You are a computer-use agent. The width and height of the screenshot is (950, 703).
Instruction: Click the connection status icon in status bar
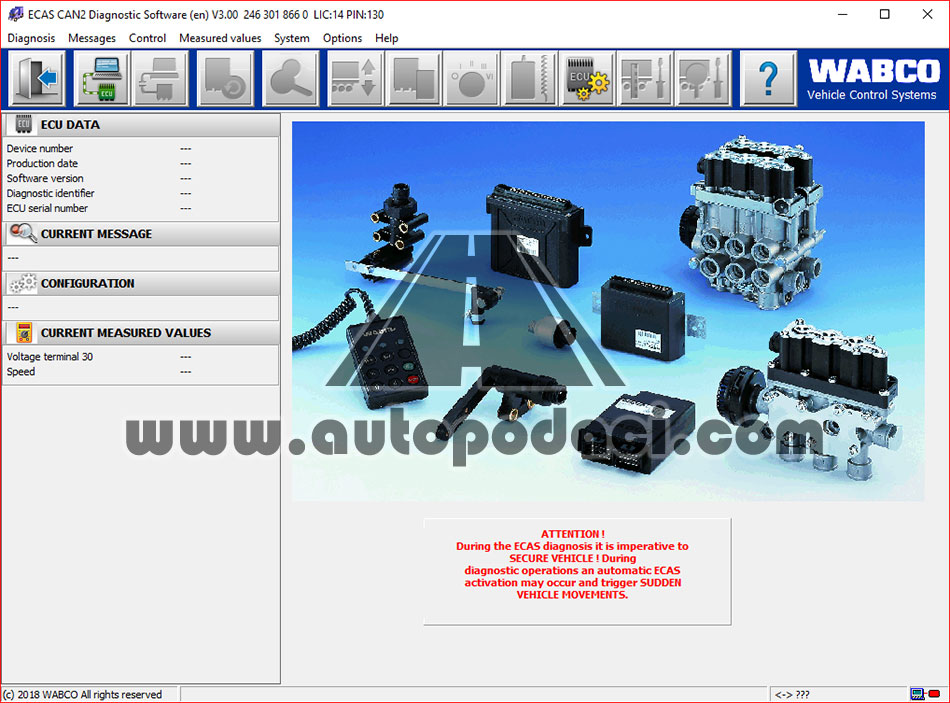[x=925, y=694]
